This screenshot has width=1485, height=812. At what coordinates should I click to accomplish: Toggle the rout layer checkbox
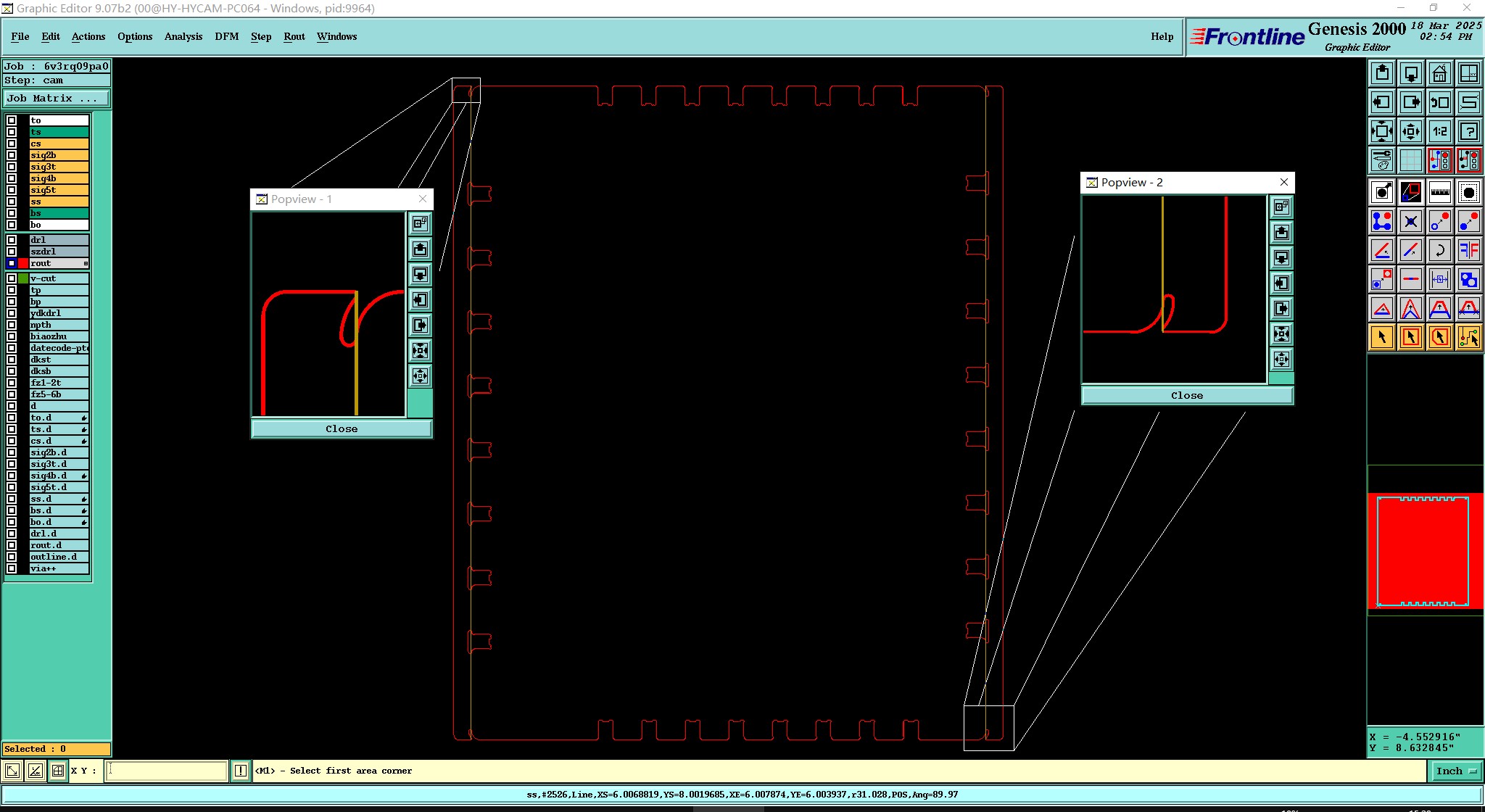tap(12, 263)
